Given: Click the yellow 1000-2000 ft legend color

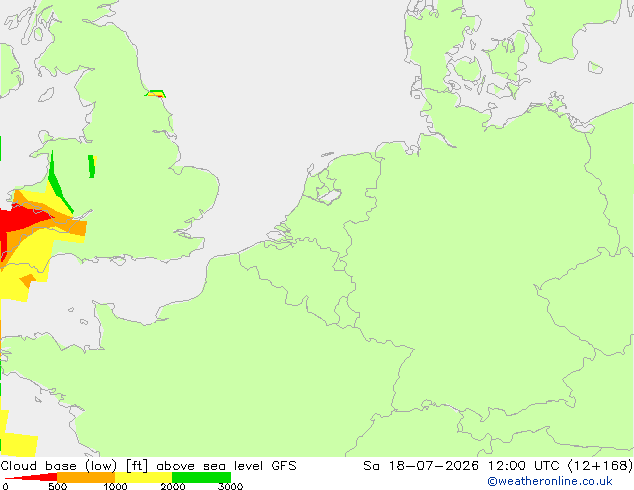Looking at the screenshot, I should (x=144, y=477).
